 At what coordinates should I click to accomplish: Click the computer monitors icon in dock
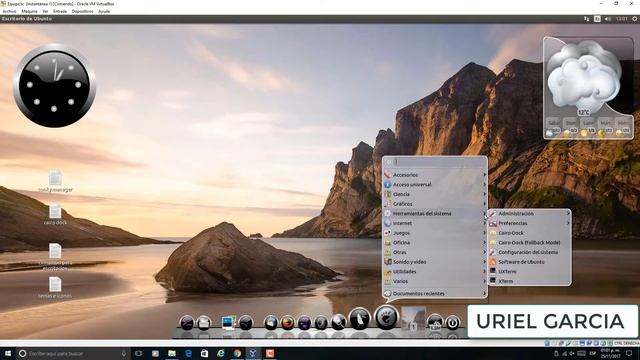click(229, 322)
